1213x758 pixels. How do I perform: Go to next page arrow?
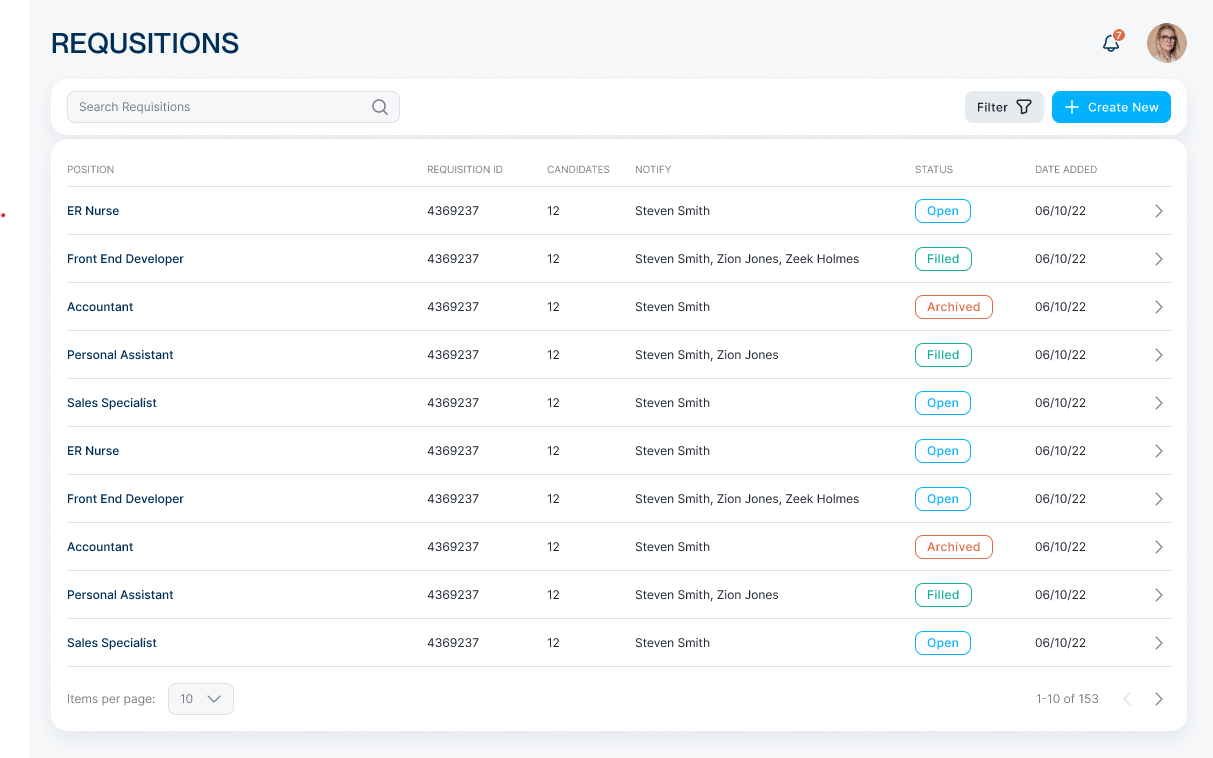(1159, 699)
